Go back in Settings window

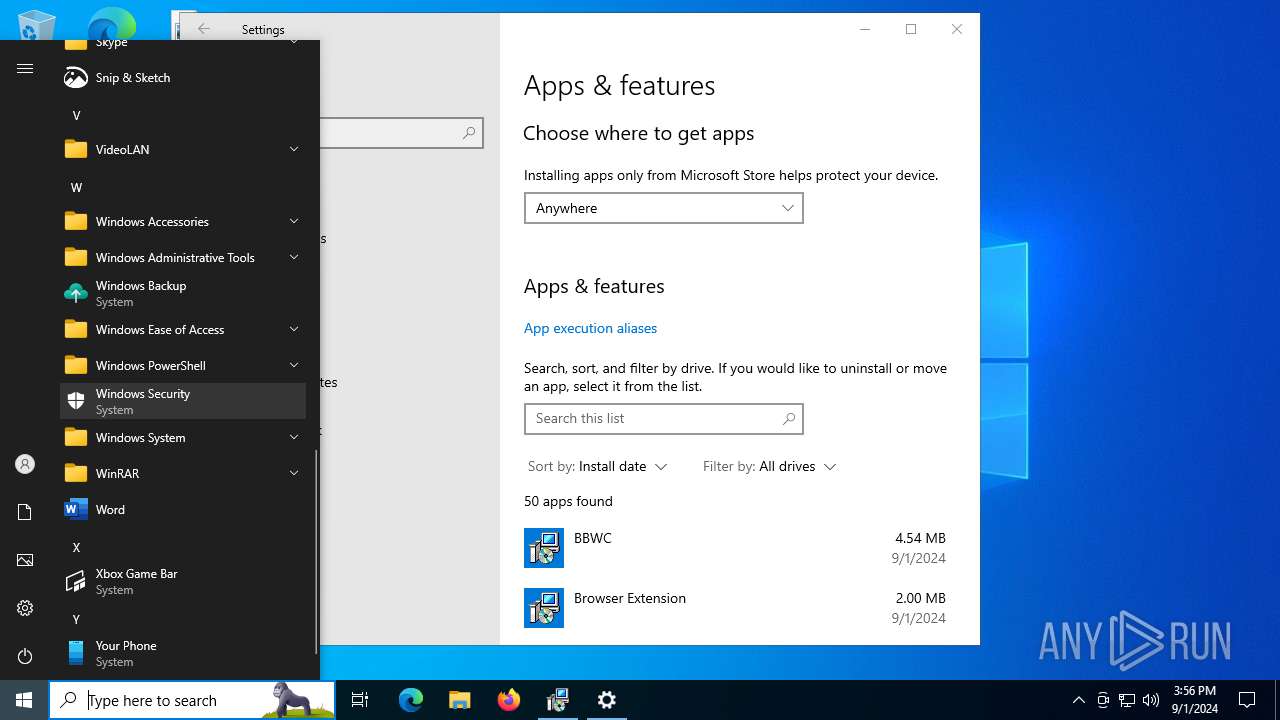coord(204,29)
